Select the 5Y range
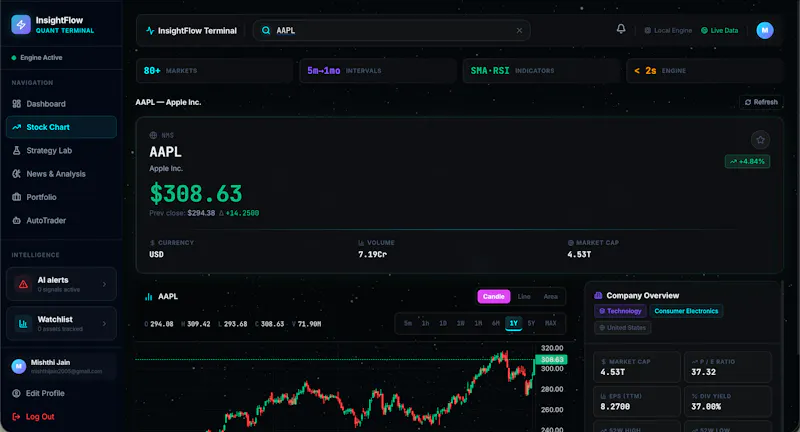Viewport: 800px width, 432px height. tap(531, 323)
